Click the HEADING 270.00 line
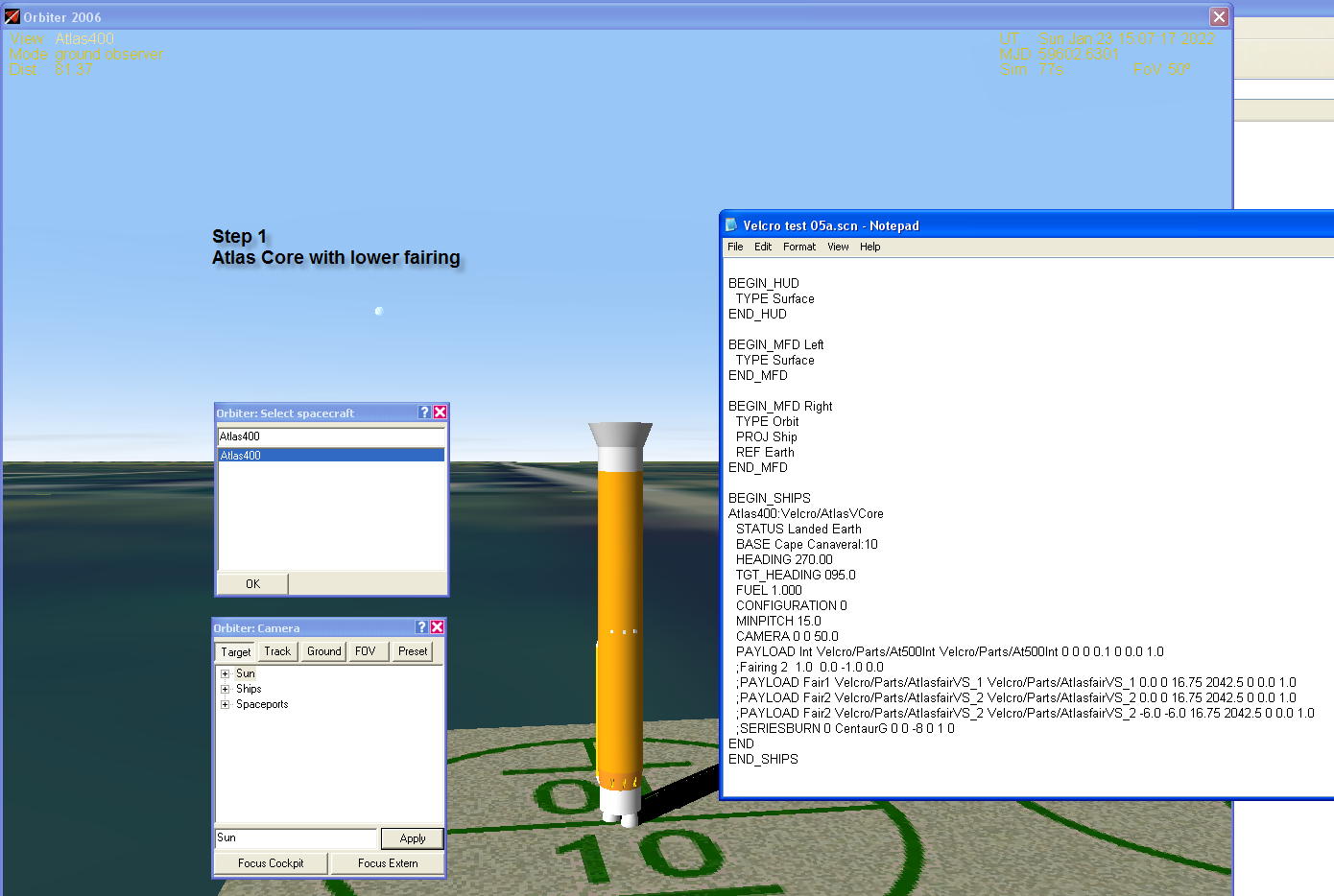The height and width of the screenshot is (896, 1334). click(x=784, y=559)
